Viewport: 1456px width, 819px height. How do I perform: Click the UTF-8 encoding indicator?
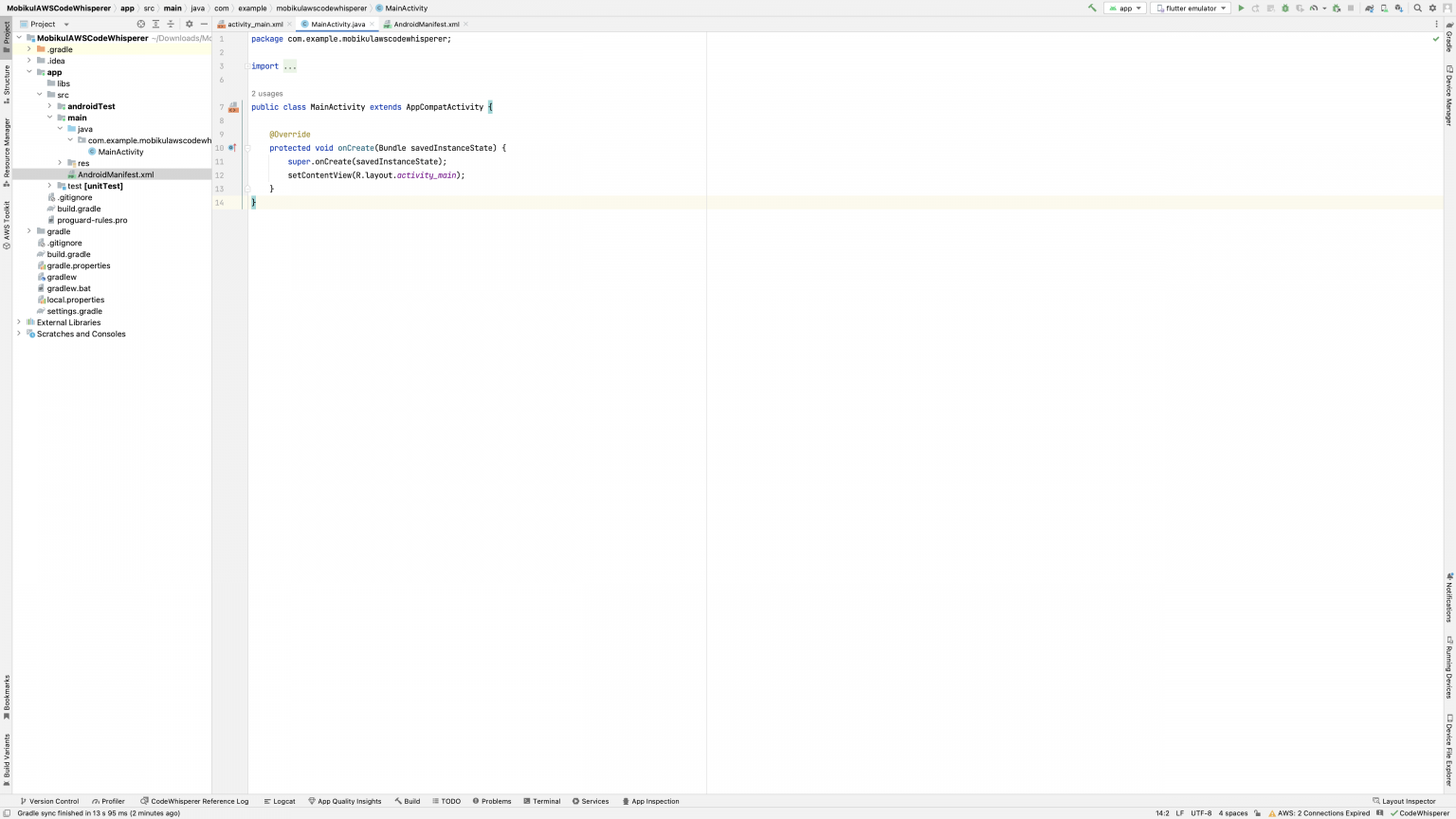[x=1201, y=813]
